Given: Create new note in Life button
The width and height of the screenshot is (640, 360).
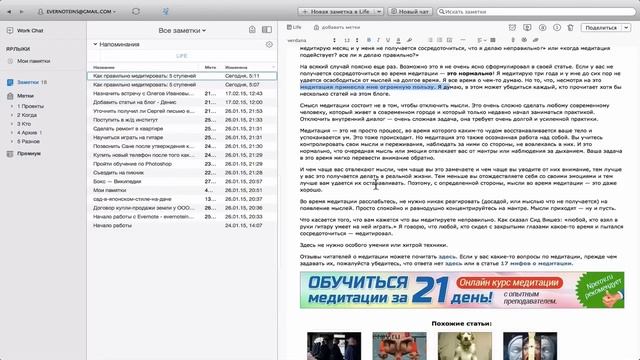Looking at the screenshot, I should 336,12.
